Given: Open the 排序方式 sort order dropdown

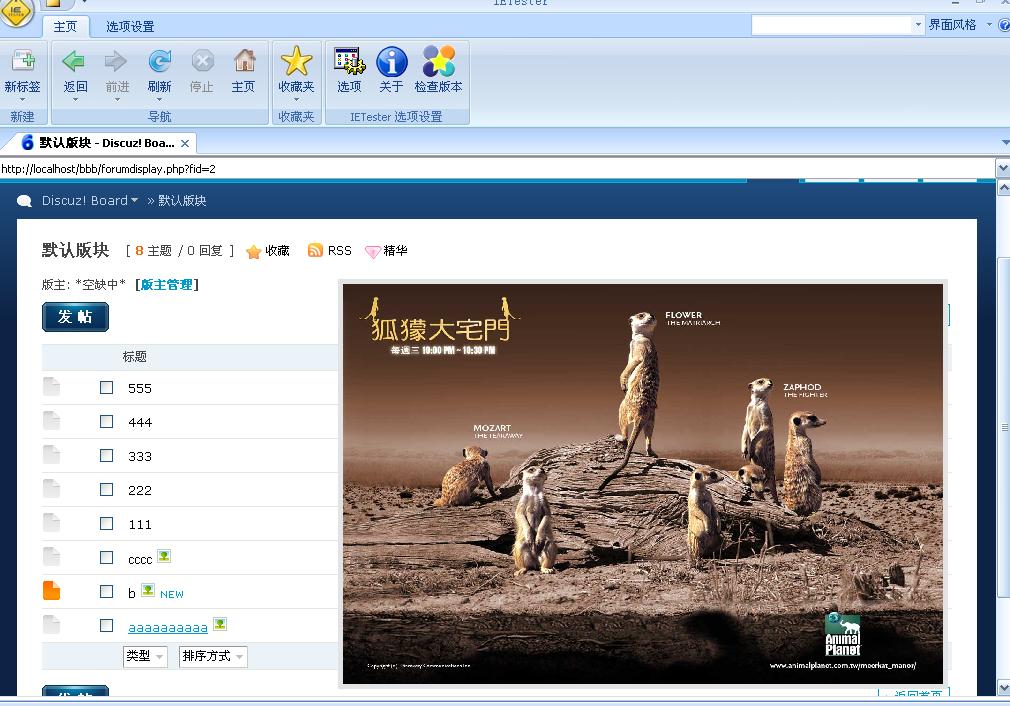Looking at the screenshot, I should point(213,656).
